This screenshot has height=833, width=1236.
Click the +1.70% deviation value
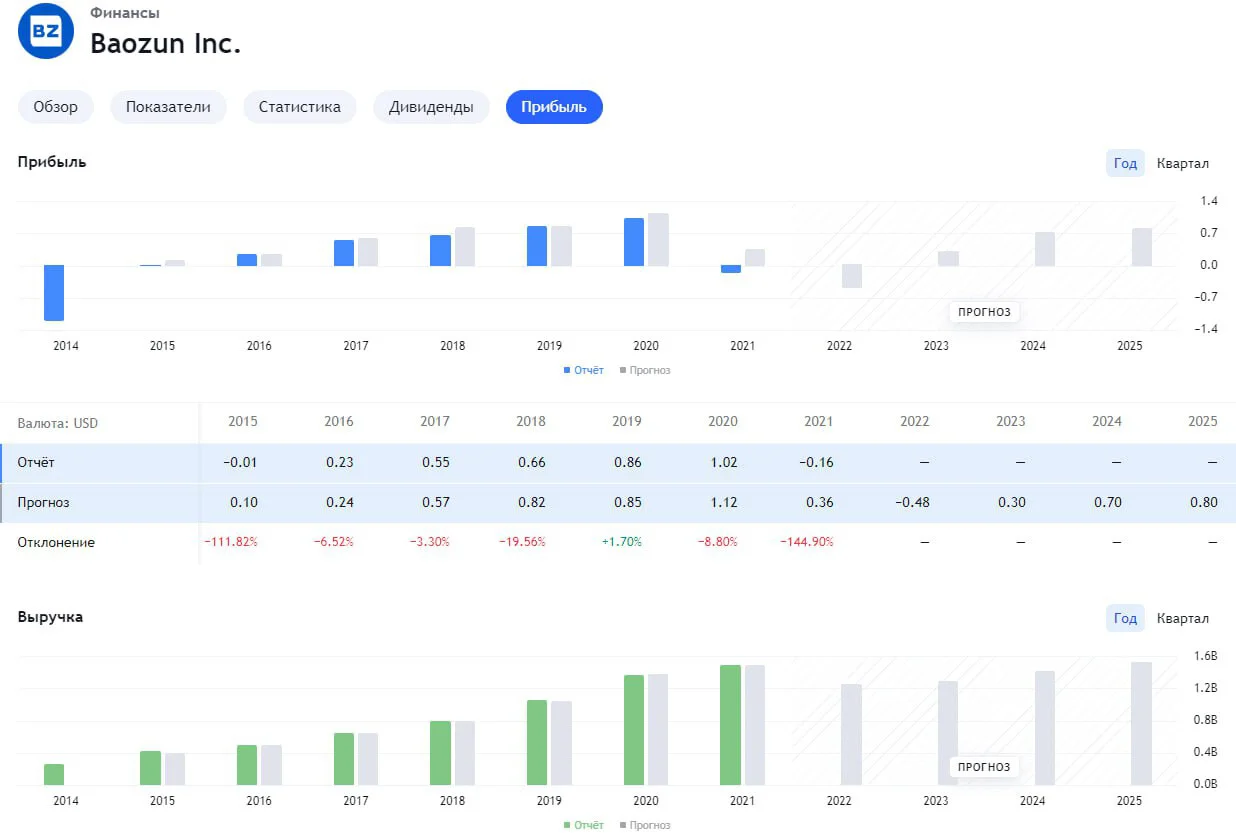click(x=621, y=542)
